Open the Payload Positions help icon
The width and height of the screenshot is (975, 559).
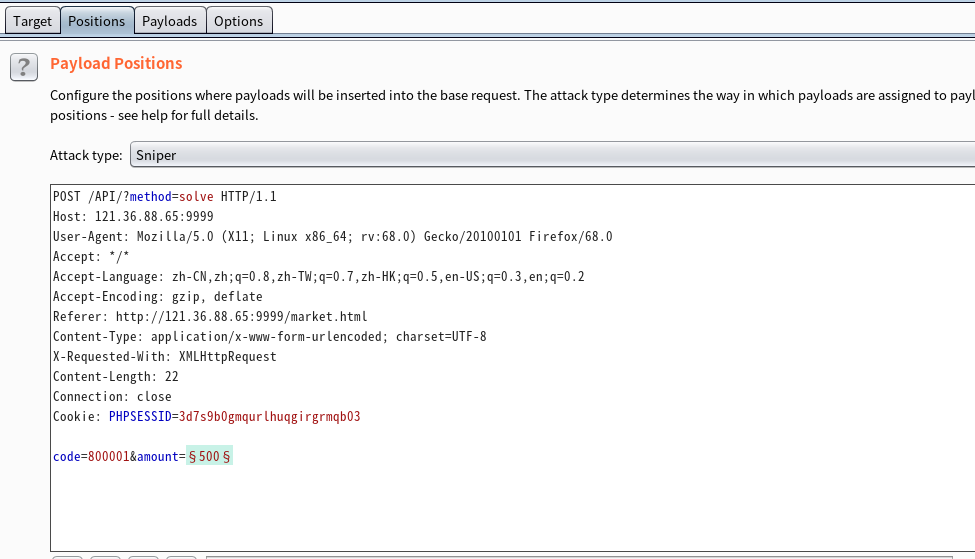click(x=24, y=67)
